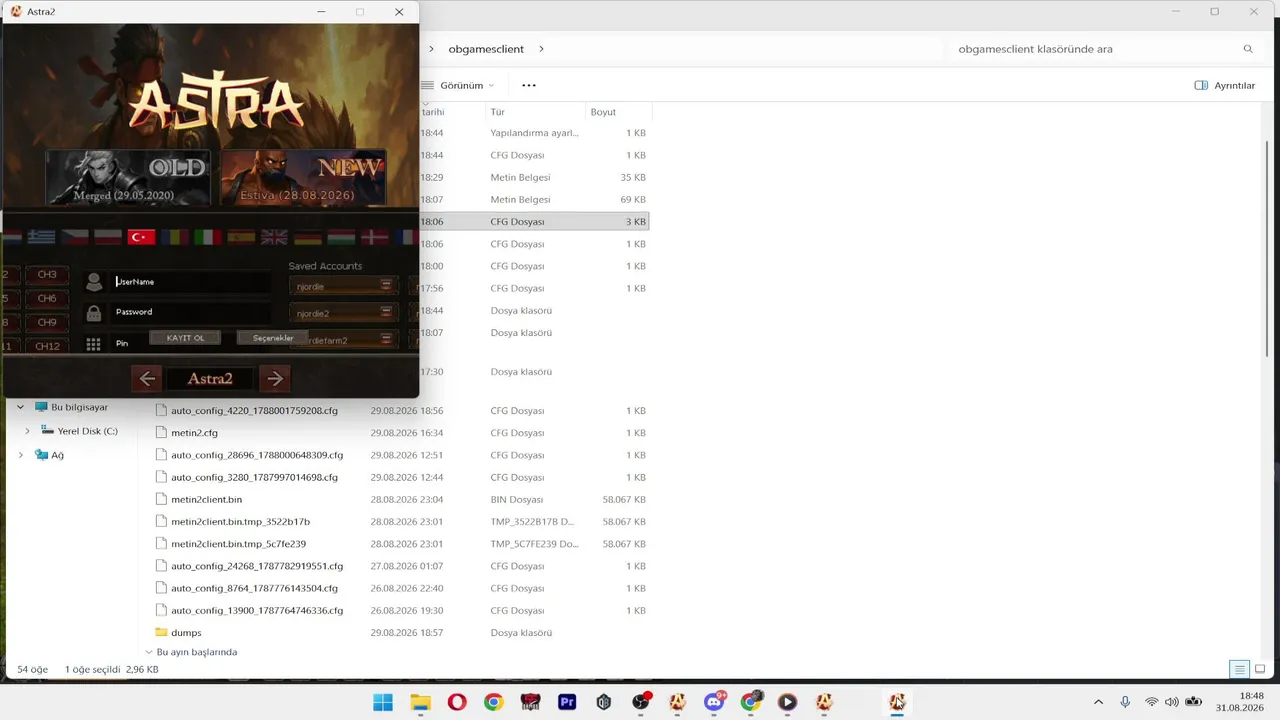Select file metin2client.bin
The width and height of the screenshot is (1280, 720).
pyautogui.click(x=206, y=500)
